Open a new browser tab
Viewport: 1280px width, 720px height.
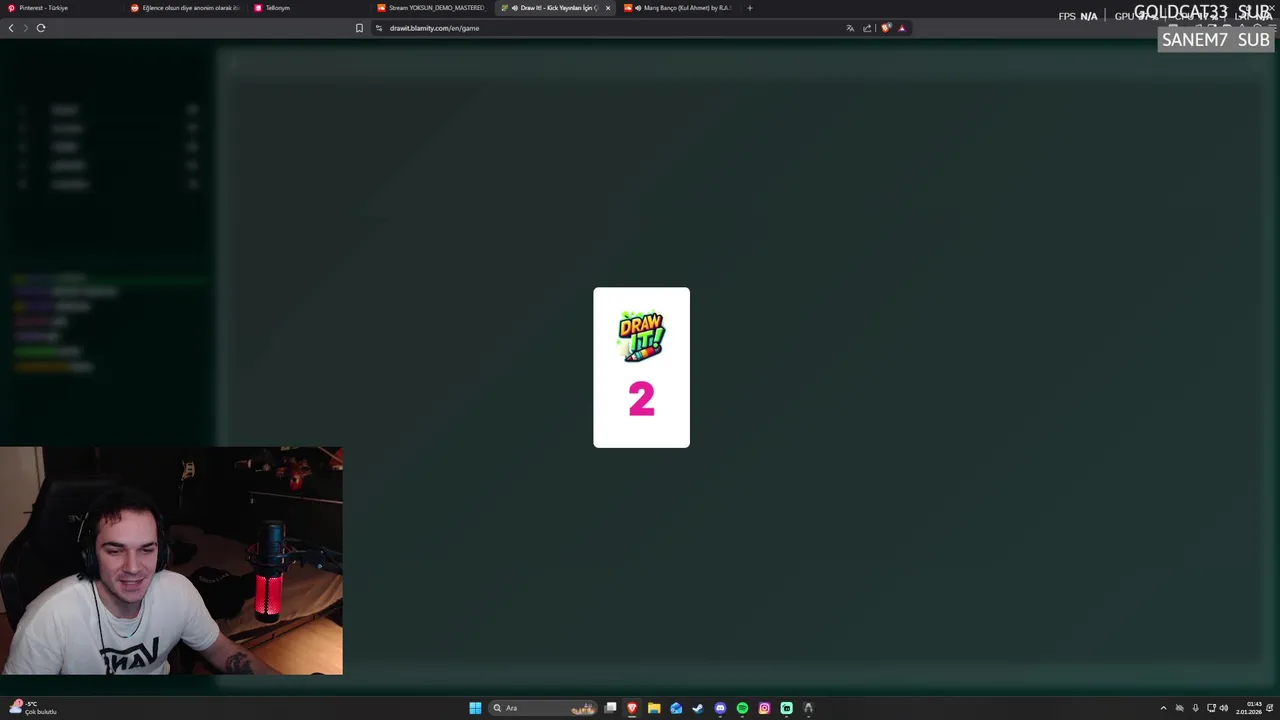click(x=750, y=8)
